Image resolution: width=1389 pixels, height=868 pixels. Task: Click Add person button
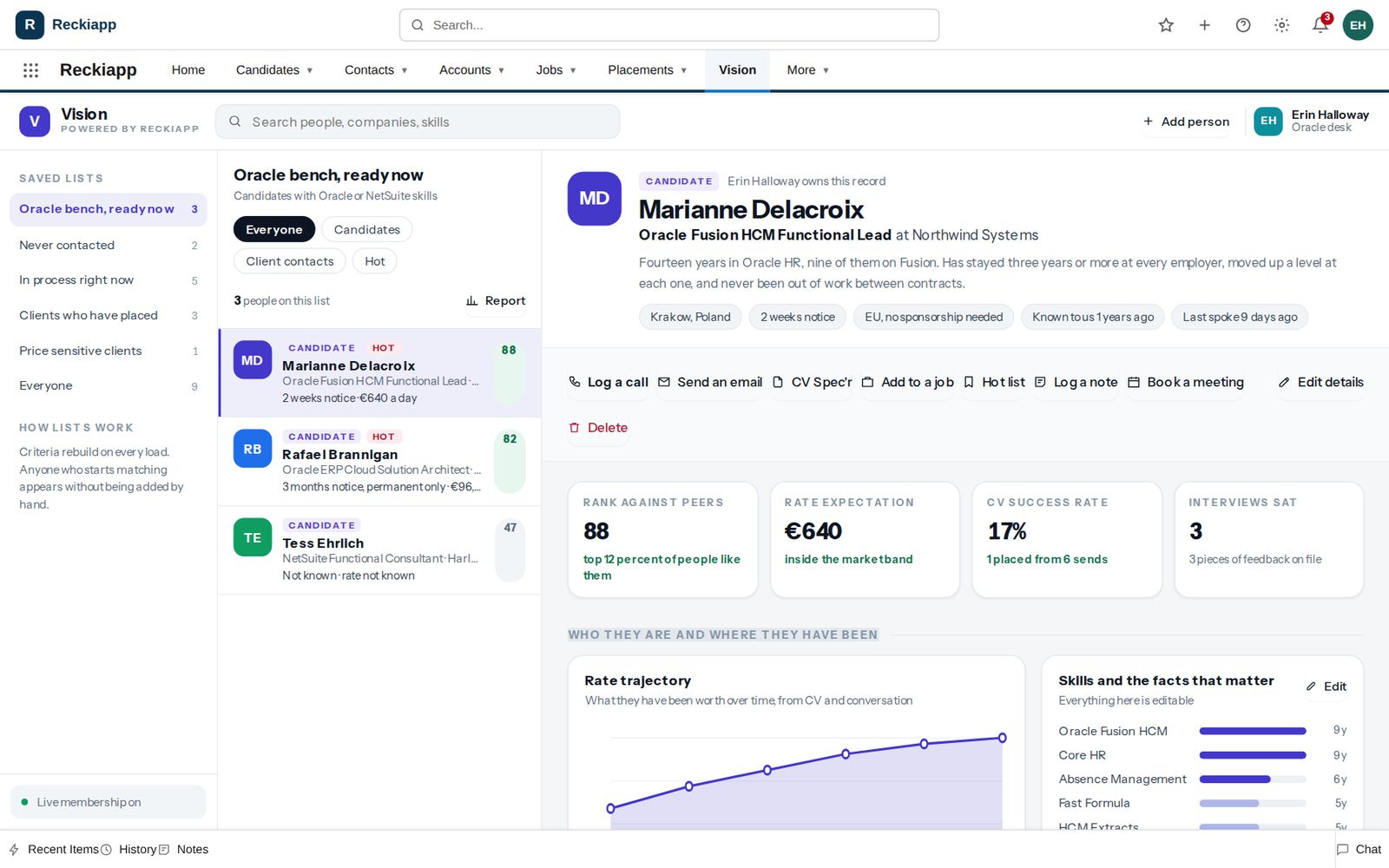1186,122
